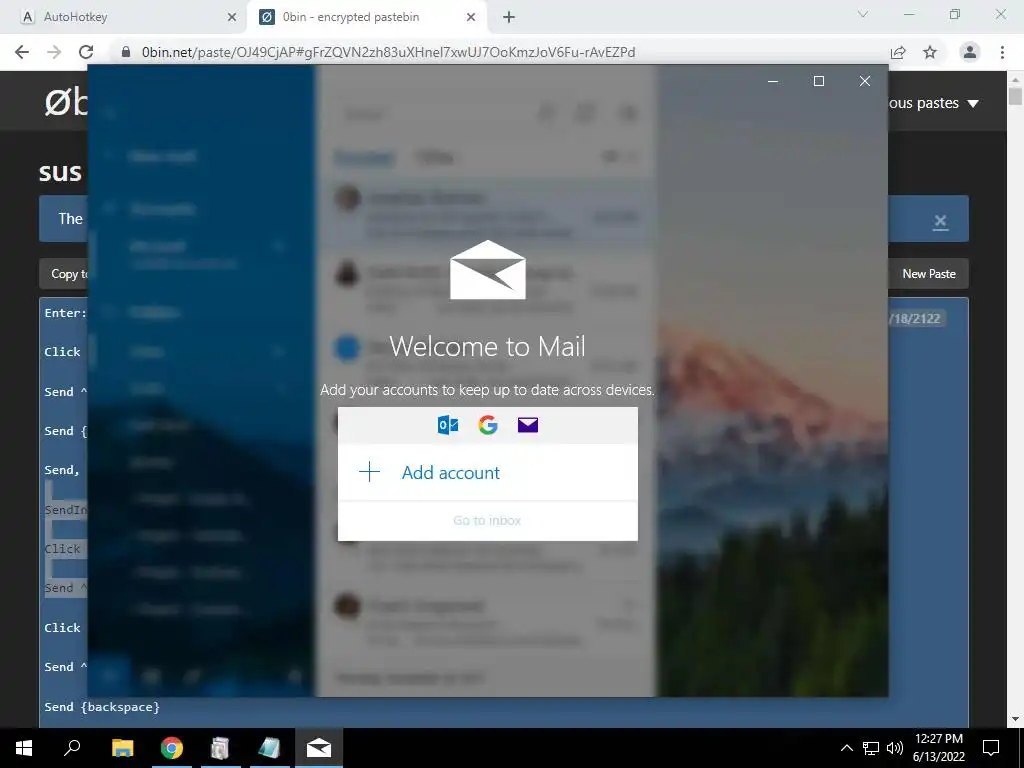Click the Google logo icon
The width and height of the screenshot is (1024, 768).
(x=488, y=425)
